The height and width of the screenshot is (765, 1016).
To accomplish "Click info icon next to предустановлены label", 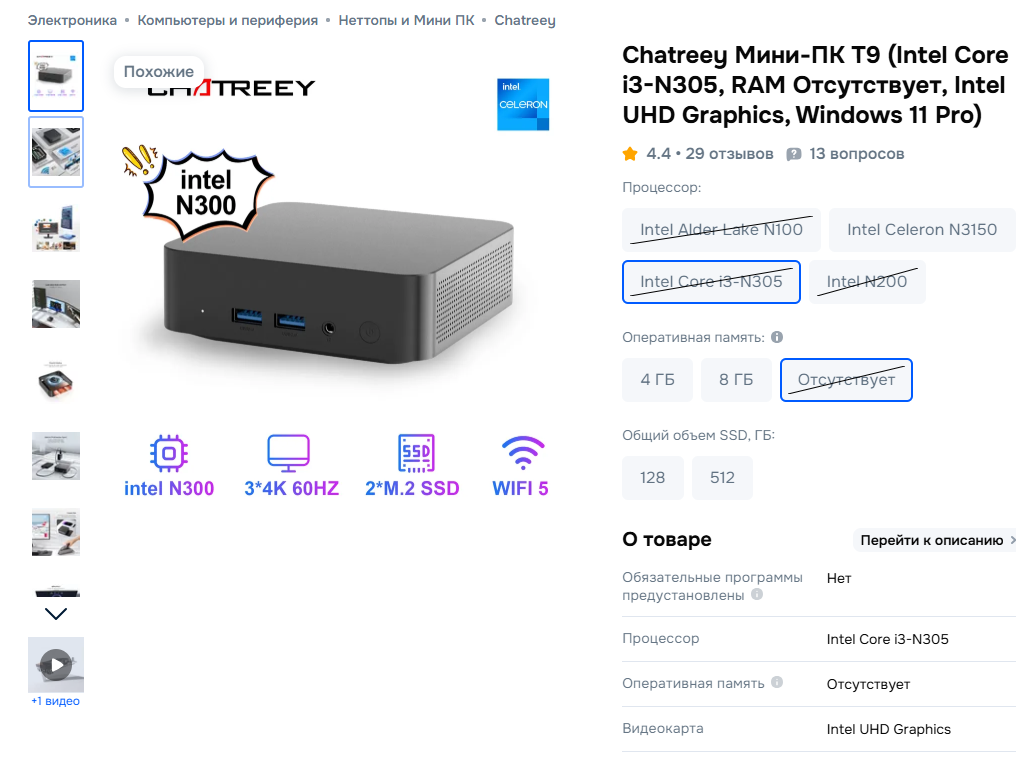I will pyautogui.click(x=757, y=594).
